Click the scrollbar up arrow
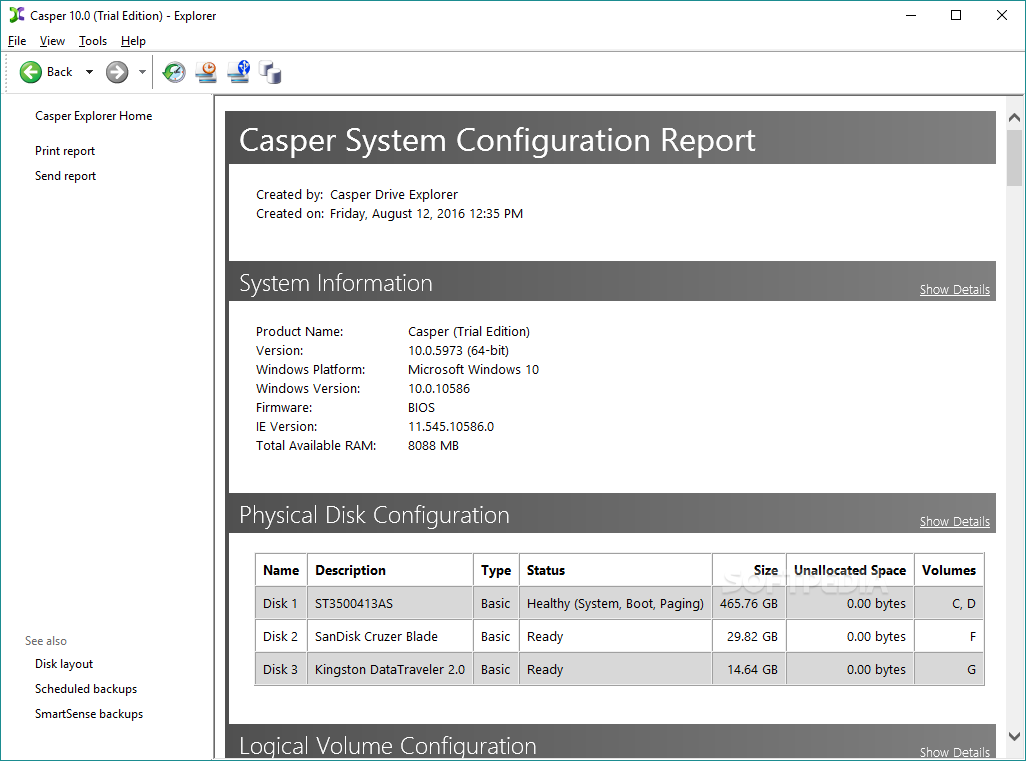1026x761 pixels. point(1014,118)
